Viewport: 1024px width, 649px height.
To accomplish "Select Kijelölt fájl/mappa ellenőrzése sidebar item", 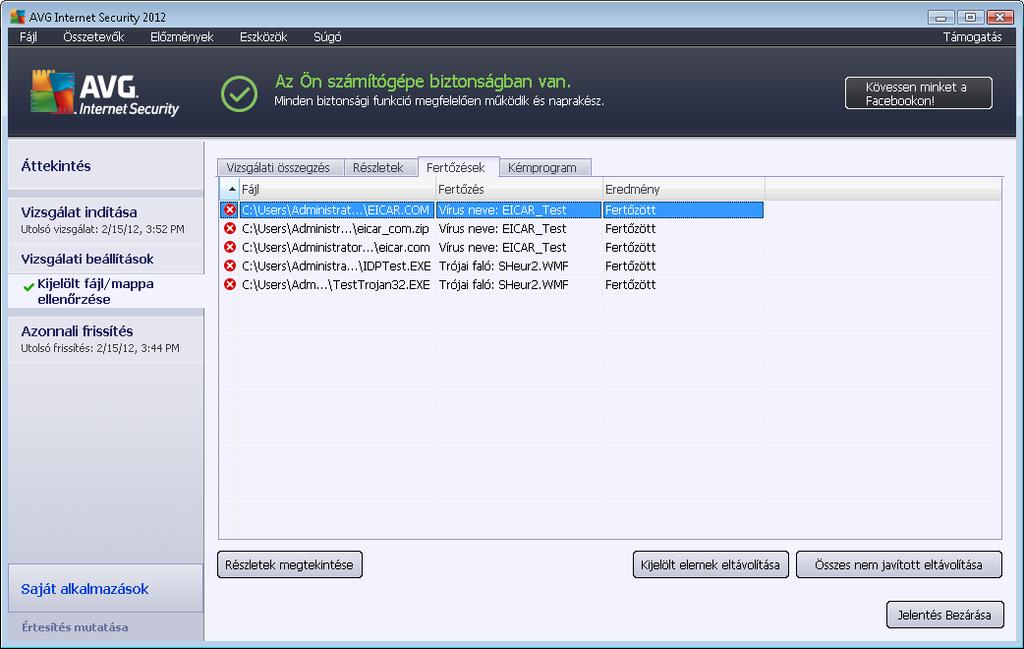I will coord(106,291).
